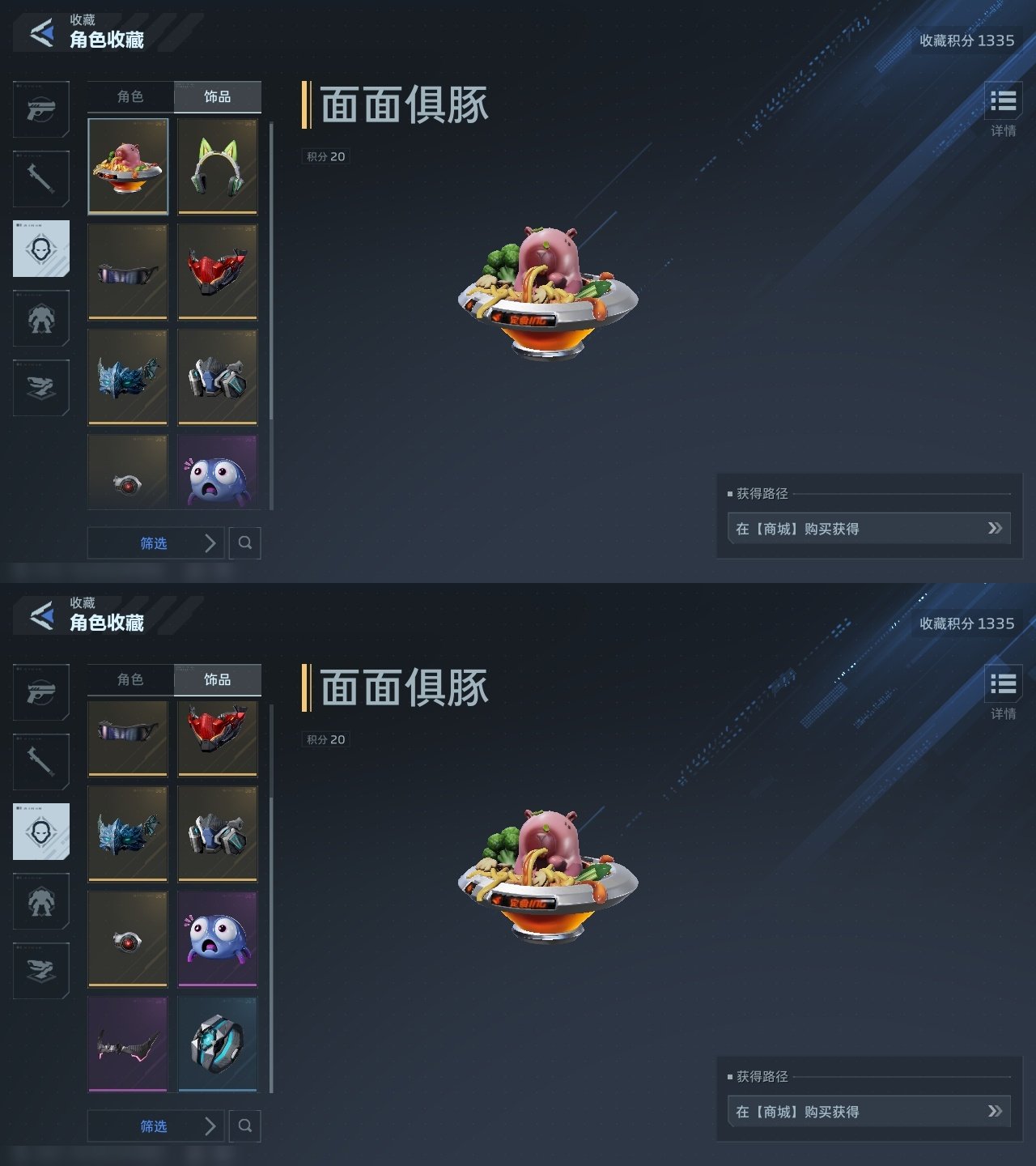Expand the 筛选 filter in the upper screen

(155, 543)
